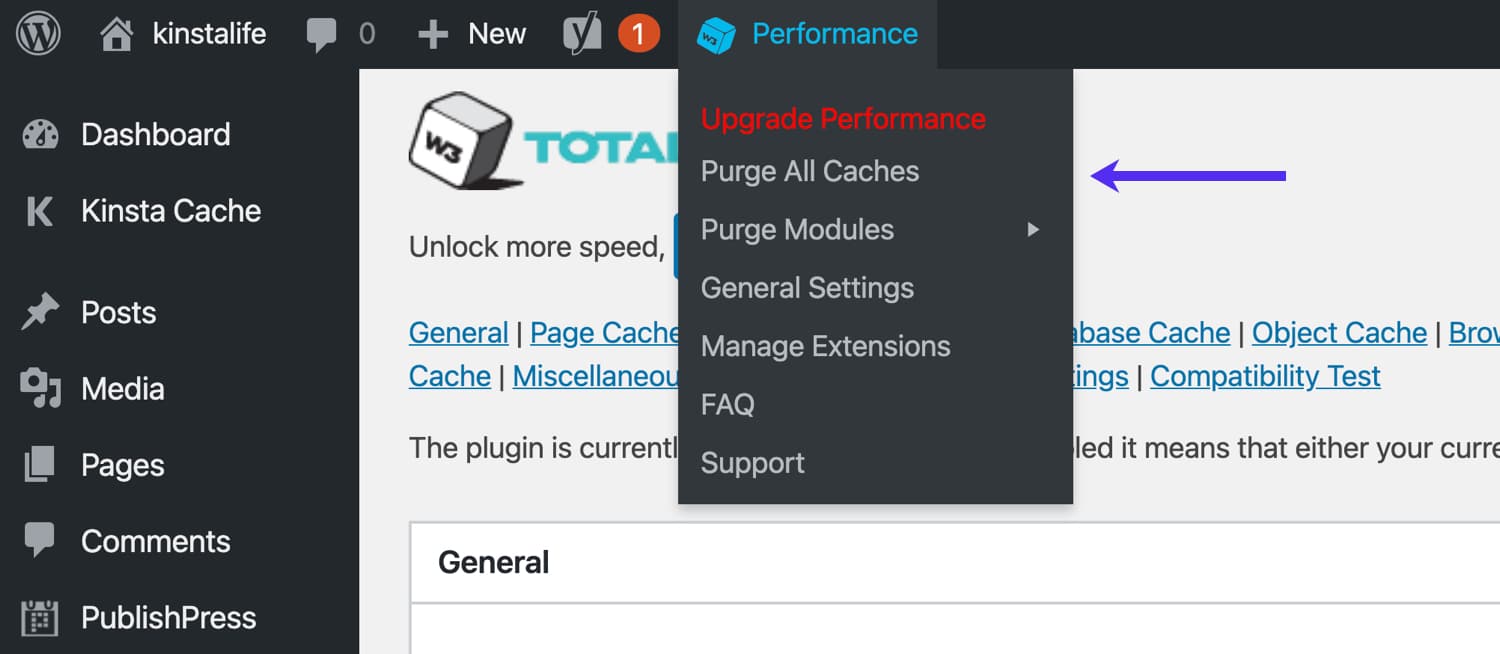Click the Object Cache link
Screen dimensions: 1500x654
[x=1339, y=332]
